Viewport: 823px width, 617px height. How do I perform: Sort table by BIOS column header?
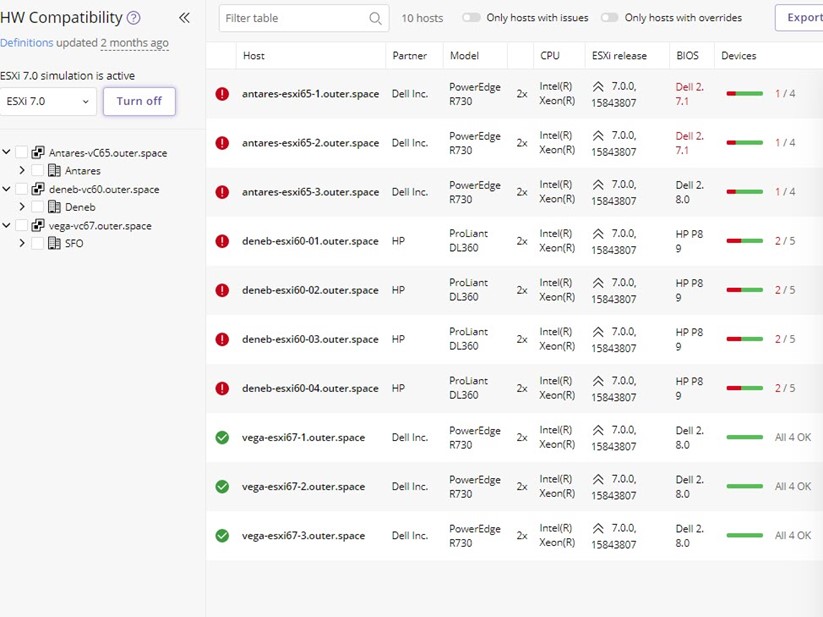tap(688, 56)
